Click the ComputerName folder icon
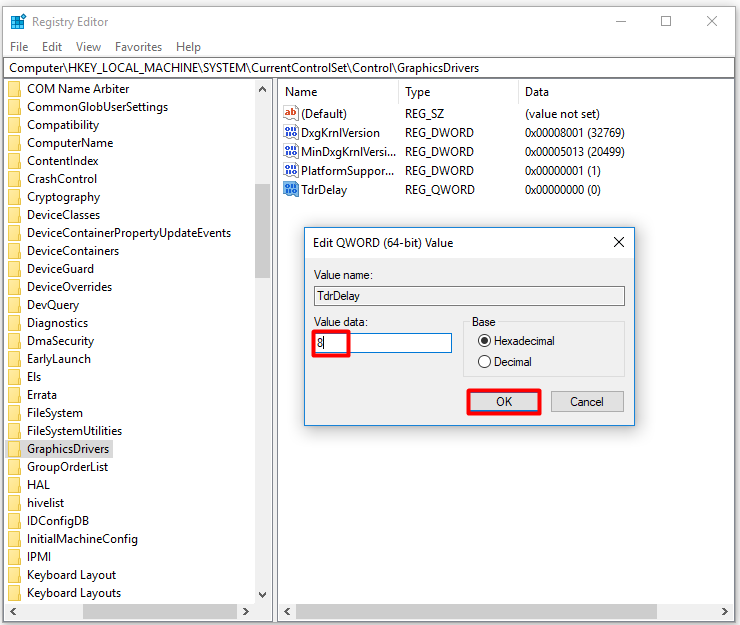Screen dimensions: 740x625 (x=15, y=143)
